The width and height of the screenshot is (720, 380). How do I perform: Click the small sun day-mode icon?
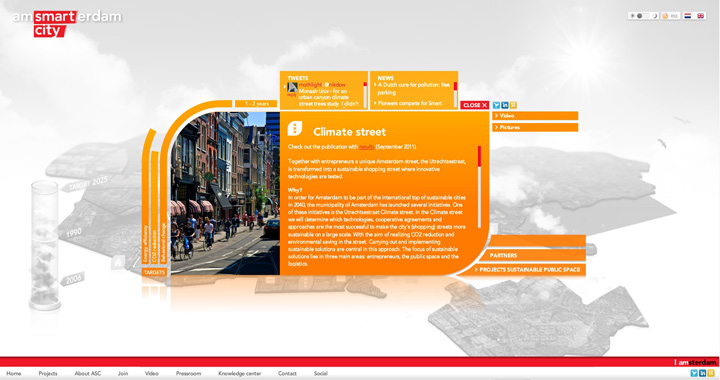click(632, 16)
